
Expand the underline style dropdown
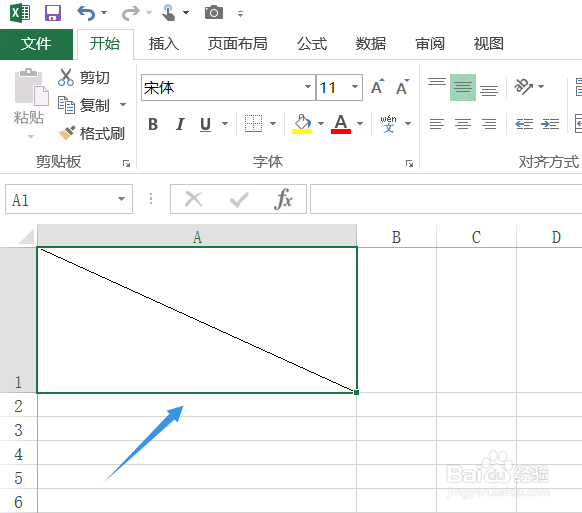[x=225, y=124]
